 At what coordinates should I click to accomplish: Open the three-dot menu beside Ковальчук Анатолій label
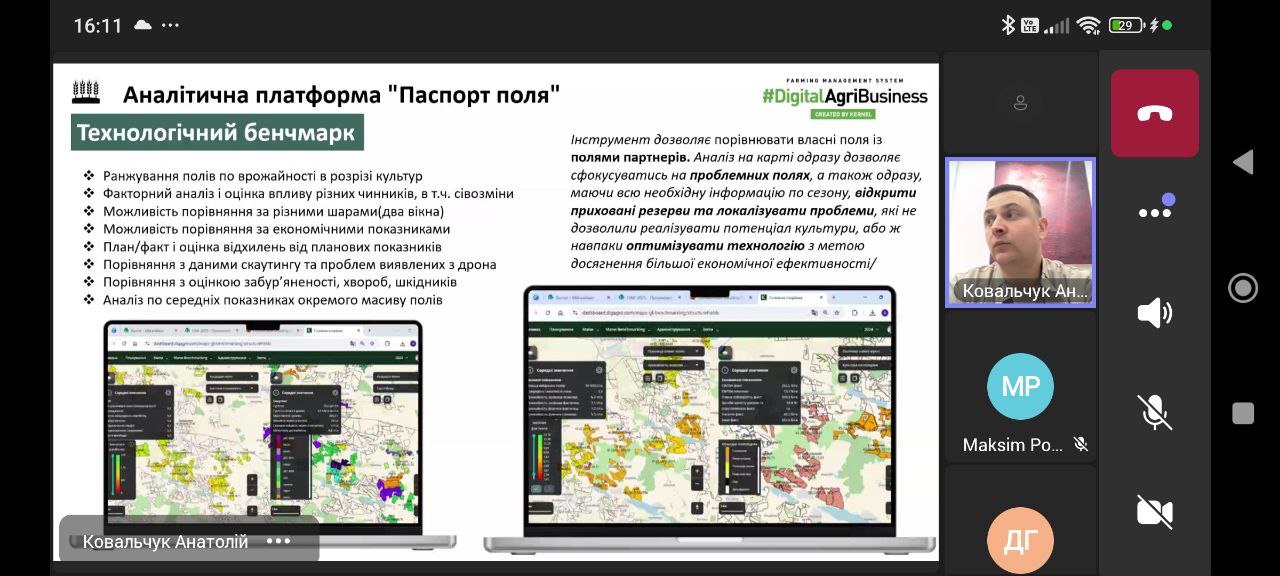(278, 541)
